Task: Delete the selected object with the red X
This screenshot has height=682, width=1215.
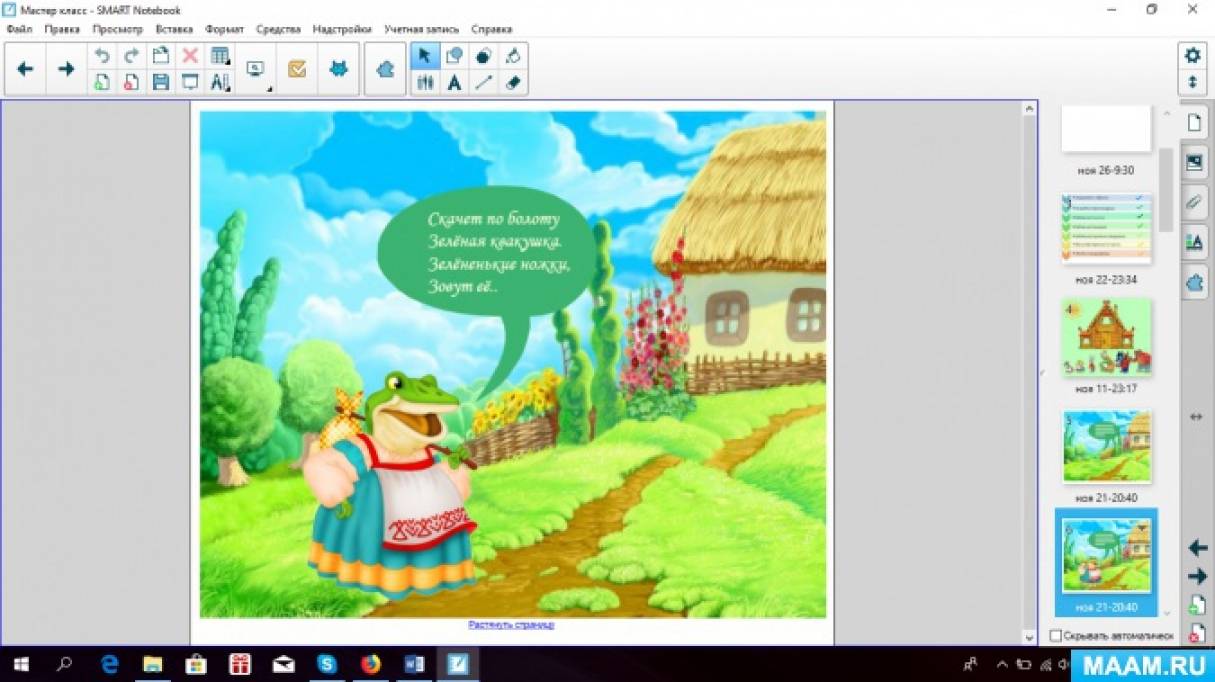Action: pyautogui.click(x=190, y=56)
